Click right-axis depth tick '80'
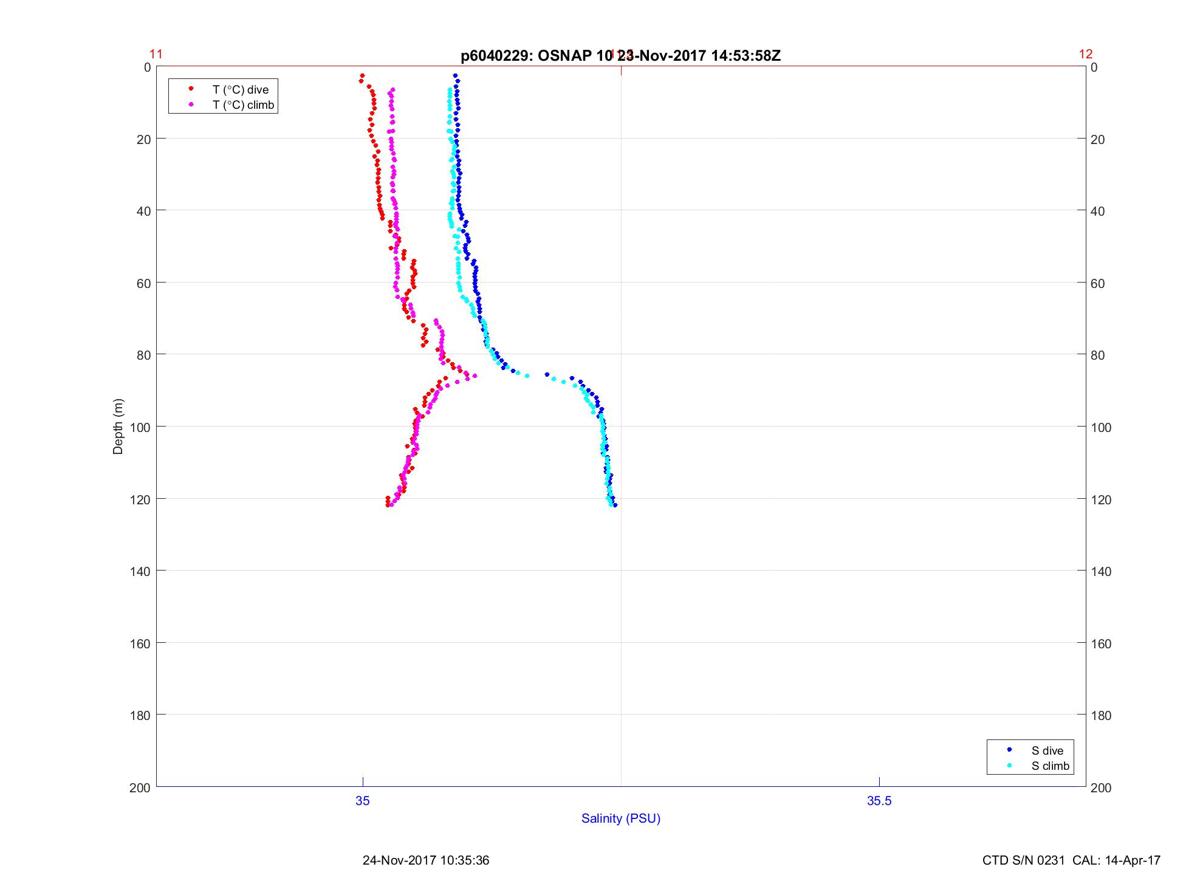Viewport: 1200px width, 885px height. pos(1098,355)
